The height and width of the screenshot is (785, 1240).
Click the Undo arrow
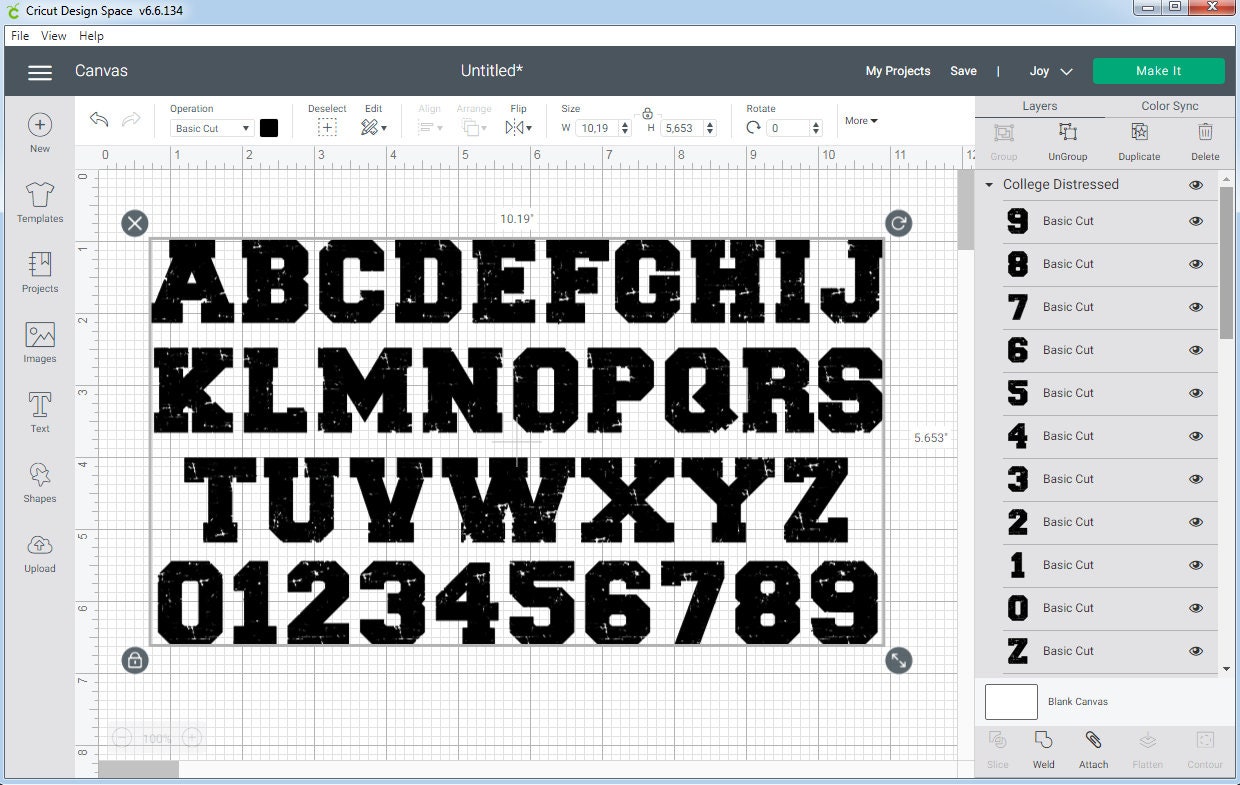[x=98, y=119]
